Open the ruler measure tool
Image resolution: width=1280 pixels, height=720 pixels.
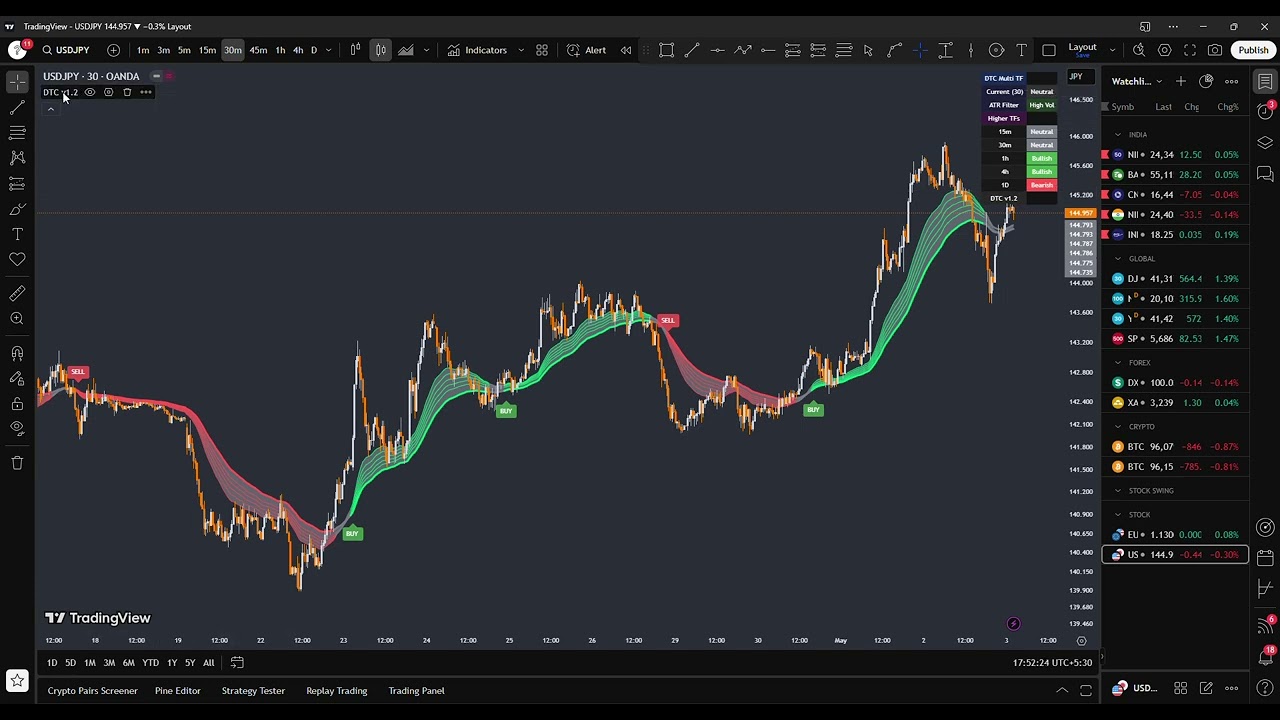tap(17, 293)
